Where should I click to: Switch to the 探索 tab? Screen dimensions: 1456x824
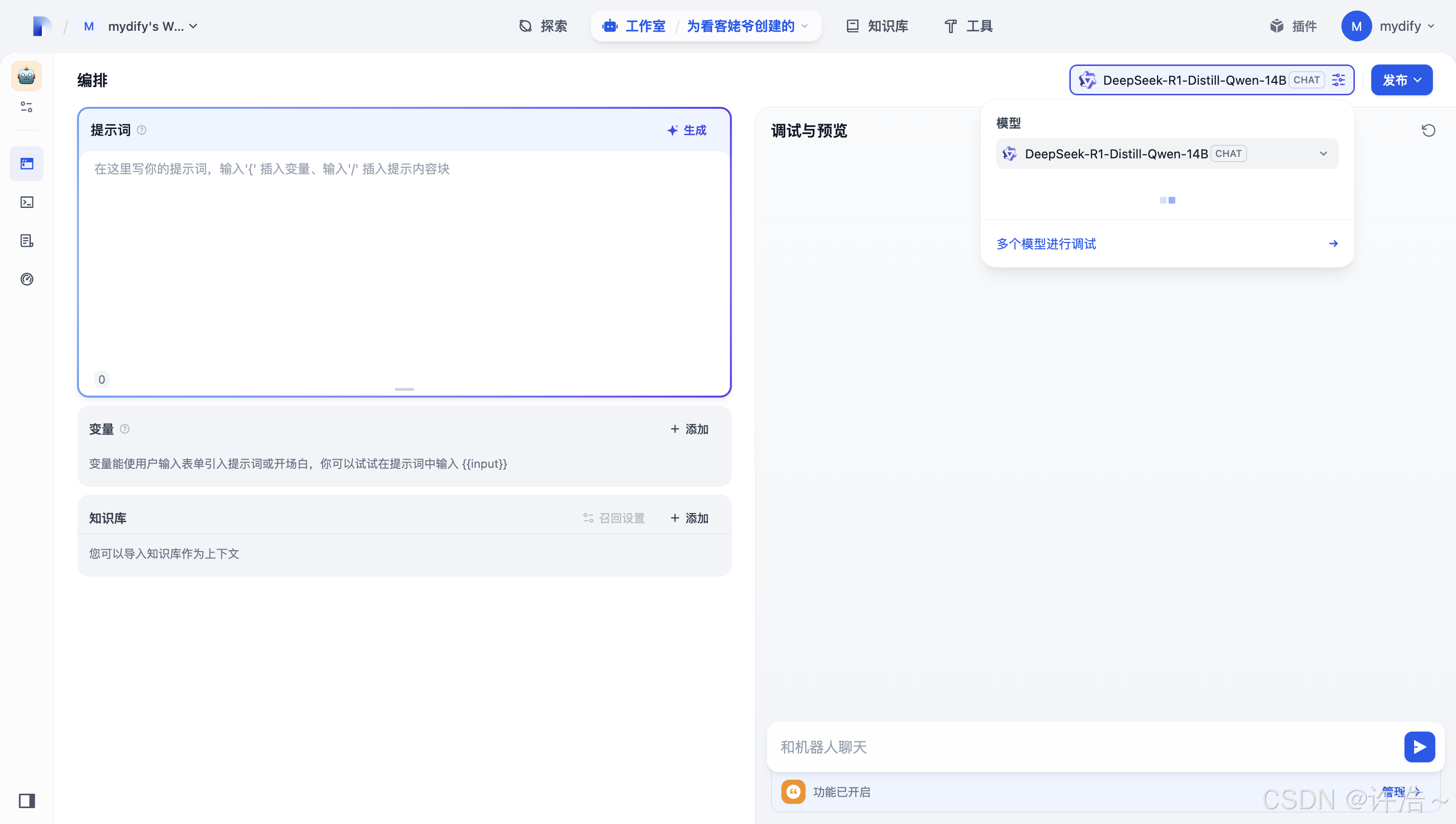coord(543,26)
